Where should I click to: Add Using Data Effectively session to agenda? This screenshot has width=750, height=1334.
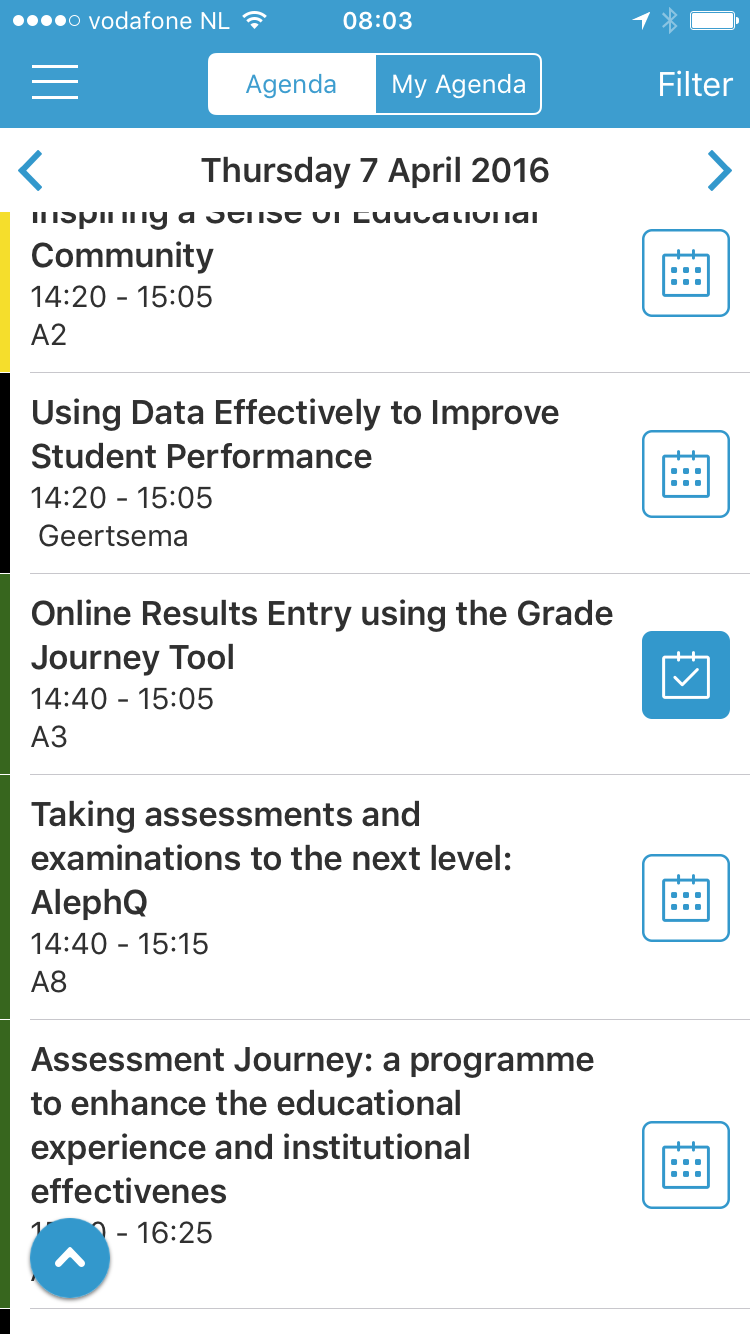686,474
